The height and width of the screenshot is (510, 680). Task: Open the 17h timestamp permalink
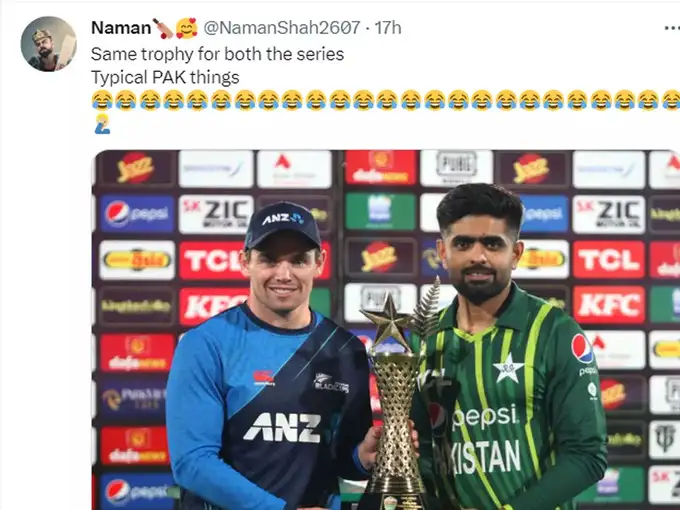(x=388, y=28)
